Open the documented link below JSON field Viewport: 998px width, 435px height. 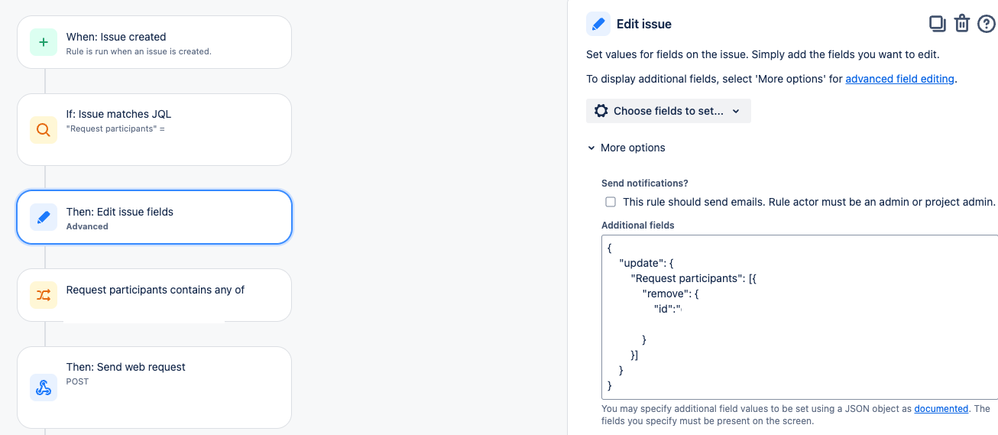point(941,409)
